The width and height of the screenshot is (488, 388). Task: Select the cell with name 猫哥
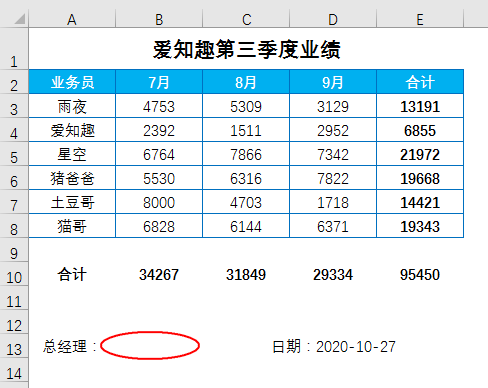click(72, 226)
